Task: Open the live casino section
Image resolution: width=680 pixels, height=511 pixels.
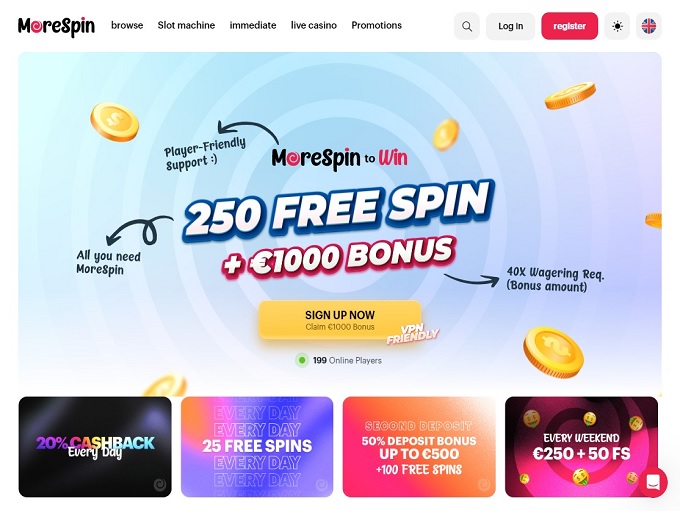Action: pos(314,25)
